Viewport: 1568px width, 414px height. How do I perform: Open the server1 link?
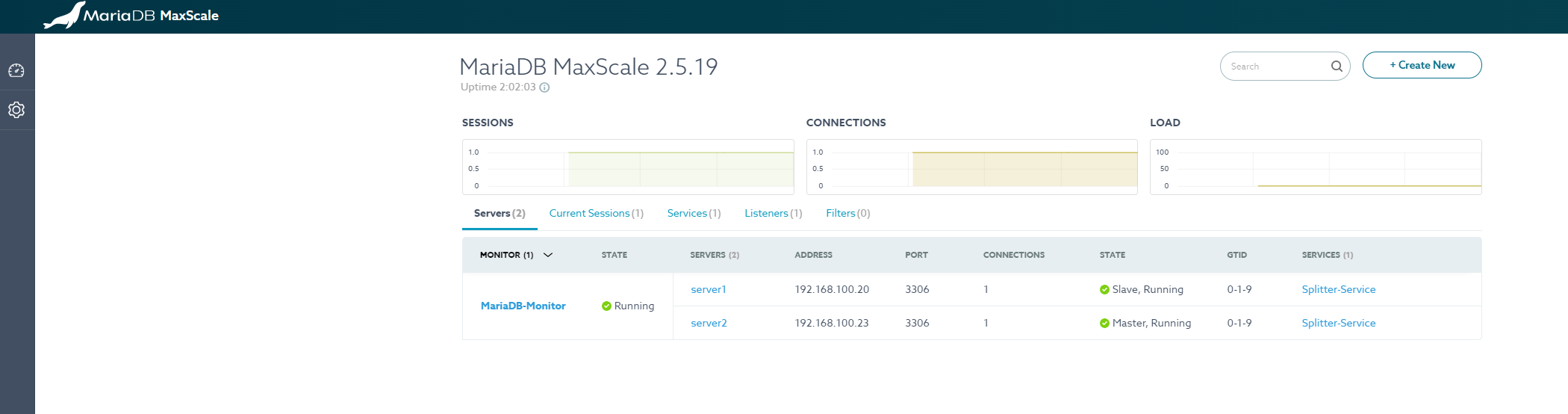[x=708, y=289]
